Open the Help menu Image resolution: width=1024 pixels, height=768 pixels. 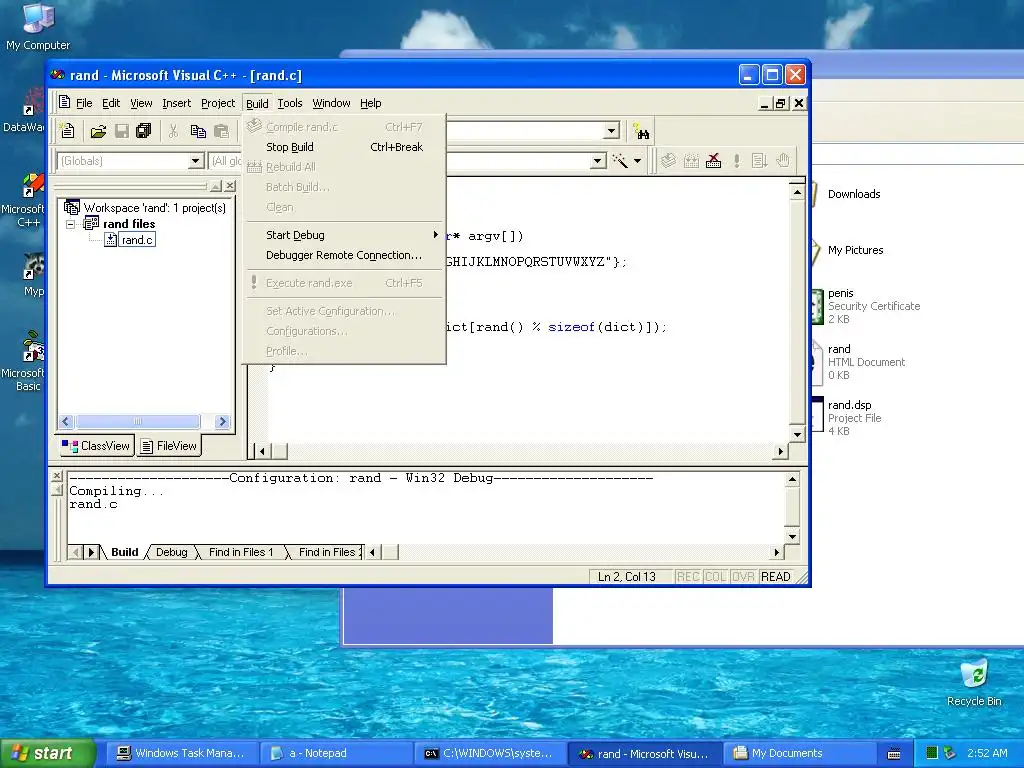coord(370,103)
